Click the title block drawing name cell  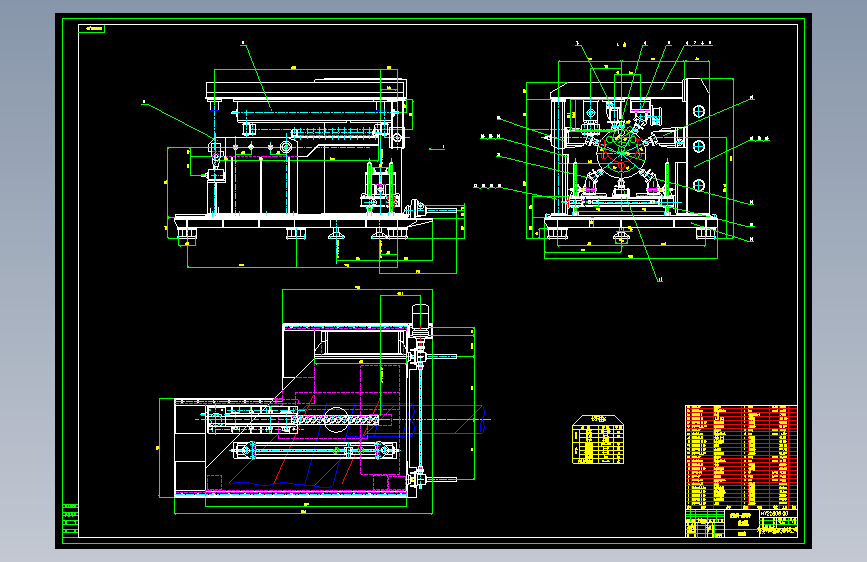coord(741,520)
